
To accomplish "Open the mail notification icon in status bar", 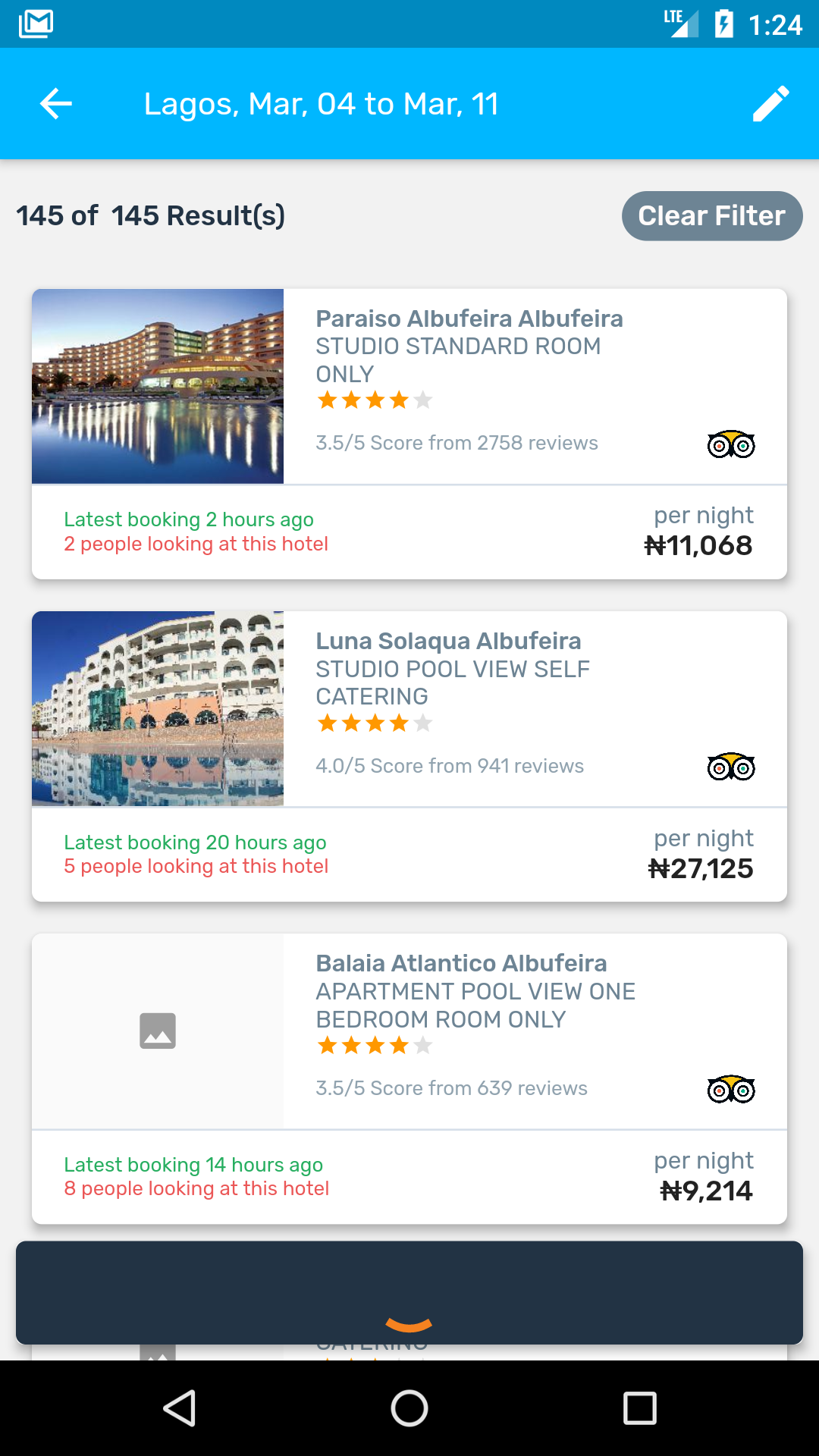I will click(36, 24).
